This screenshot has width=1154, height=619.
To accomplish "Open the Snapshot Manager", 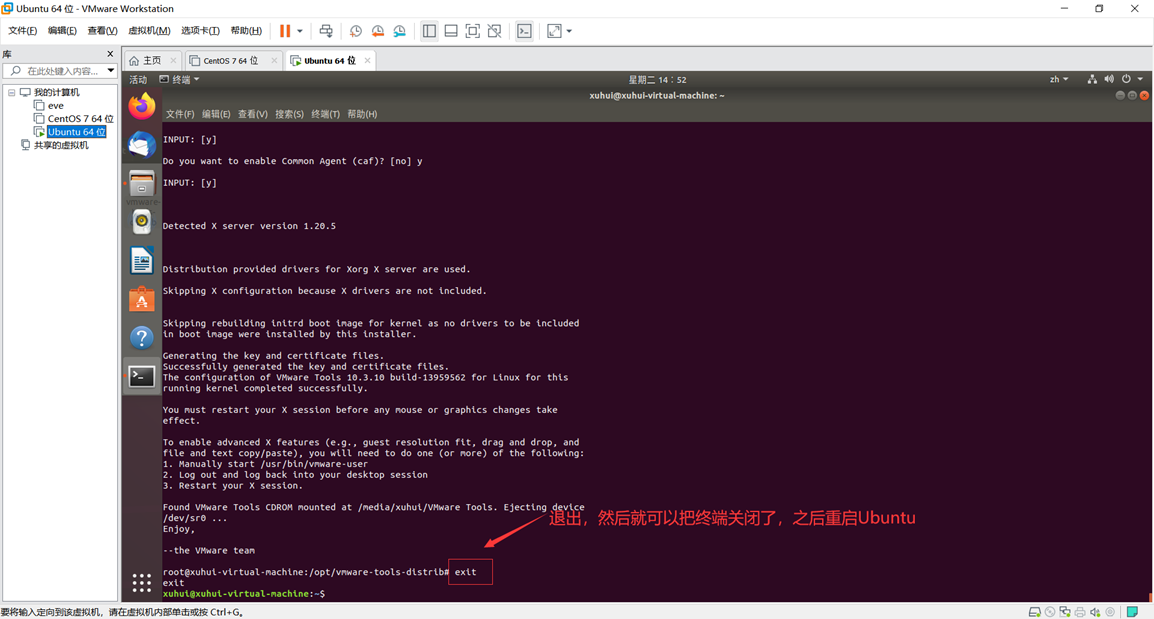I will click(399, 31).
